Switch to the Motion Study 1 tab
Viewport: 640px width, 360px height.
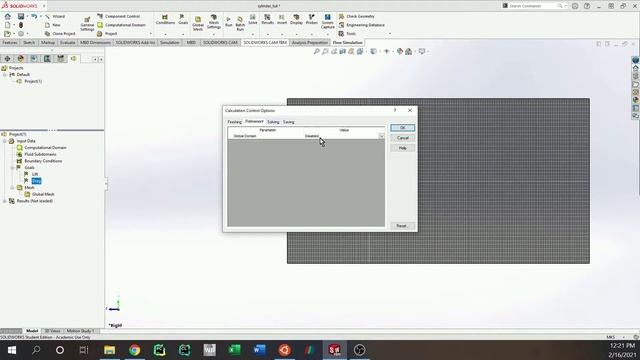pos(80,331)
